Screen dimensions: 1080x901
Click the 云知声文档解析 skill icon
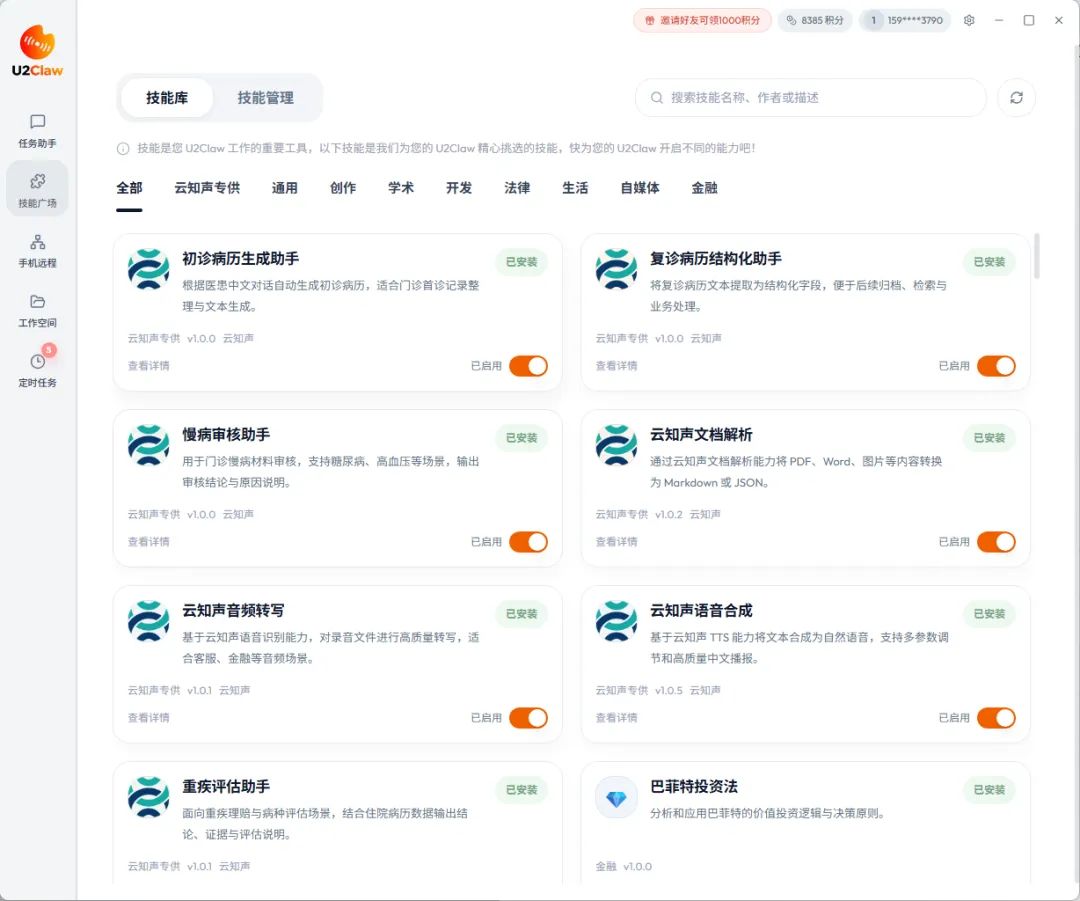616,445
